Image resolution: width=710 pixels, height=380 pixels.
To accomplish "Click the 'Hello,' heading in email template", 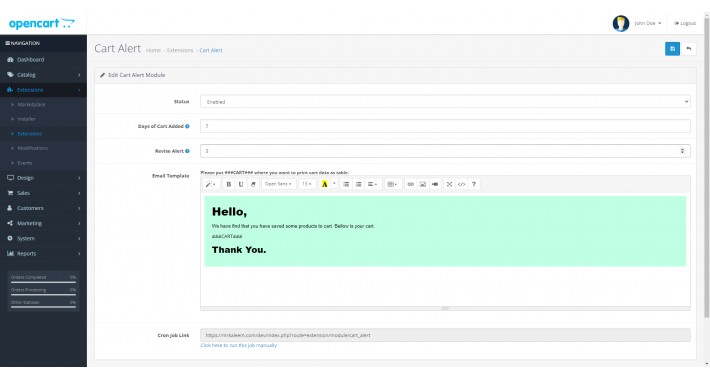I will pos(229,212).
